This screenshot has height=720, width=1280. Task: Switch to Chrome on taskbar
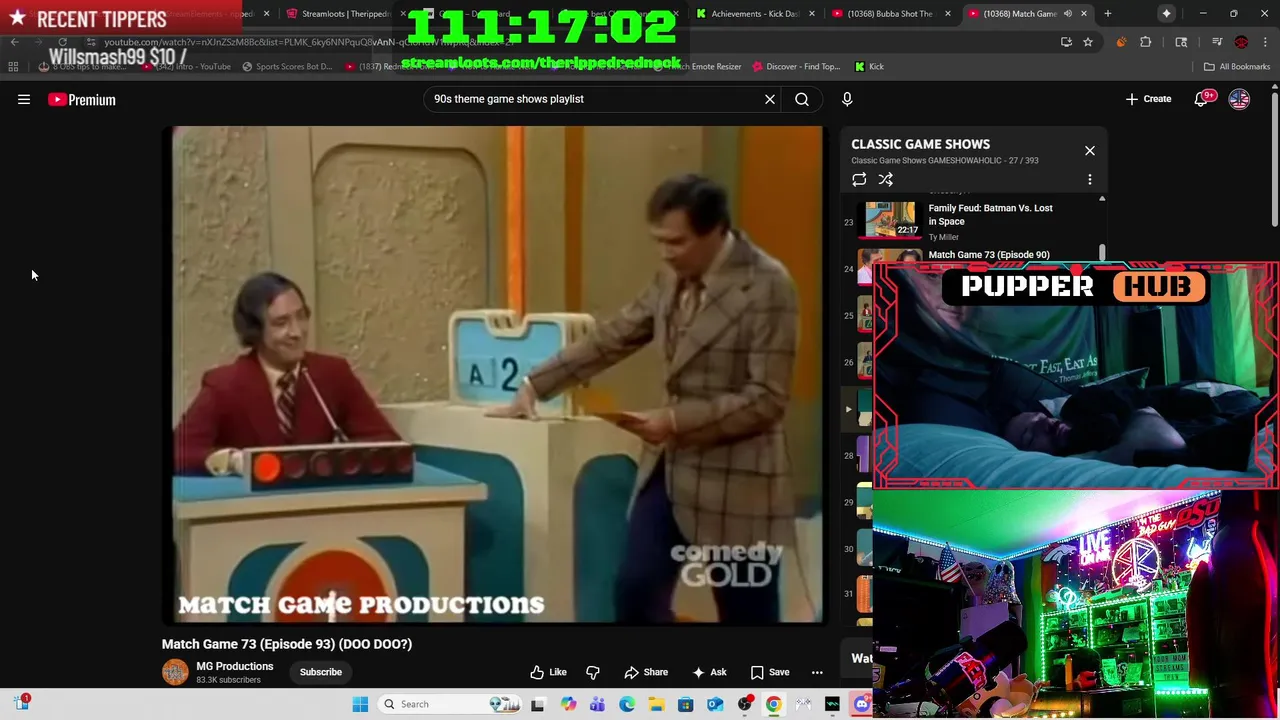pyautogui.click(x=774, y=704)
